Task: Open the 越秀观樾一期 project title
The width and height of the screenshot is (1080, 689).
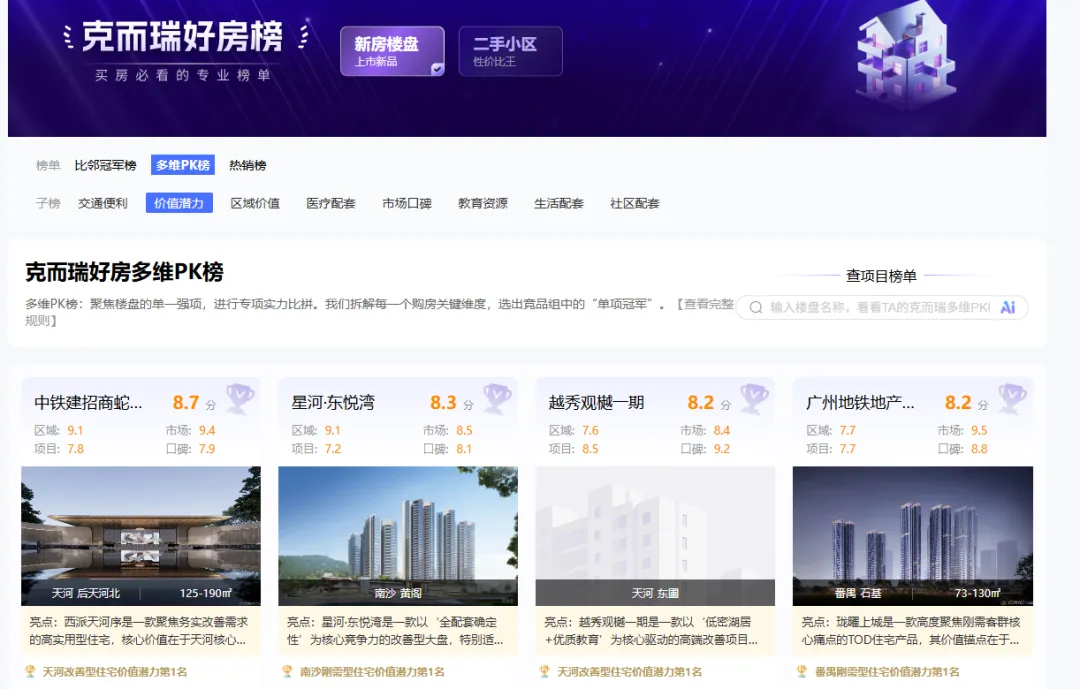Action: tap(596, 402)
